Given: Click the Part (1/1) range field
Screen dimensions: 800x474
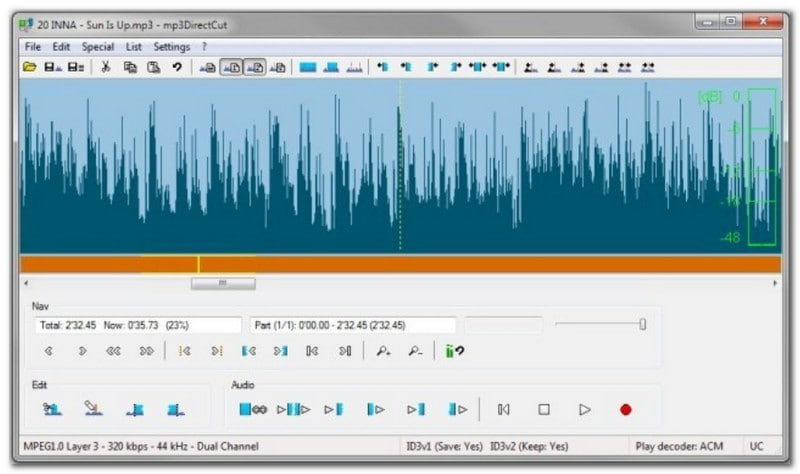Looking at the screenshot, I should point(353,325).
